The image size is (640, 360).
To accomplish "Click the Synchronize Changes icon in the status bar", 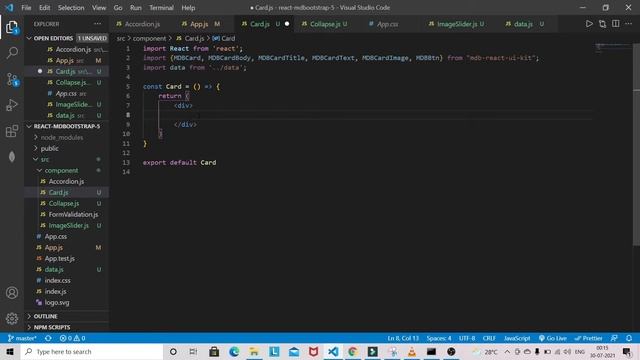I will point(48,338).
